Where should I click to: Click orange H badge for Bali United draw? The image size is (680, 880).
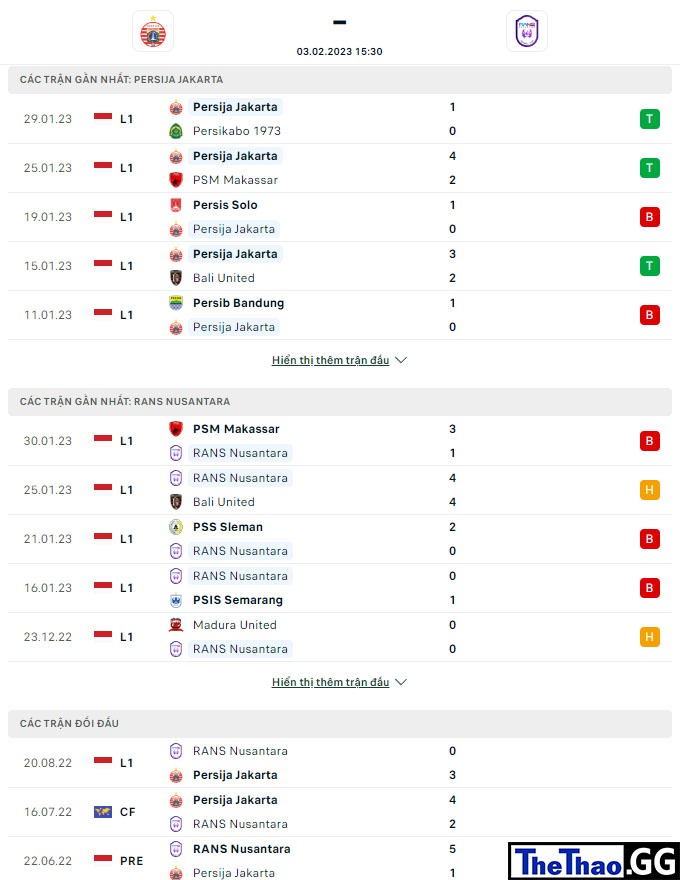click(x=650, y=490)
